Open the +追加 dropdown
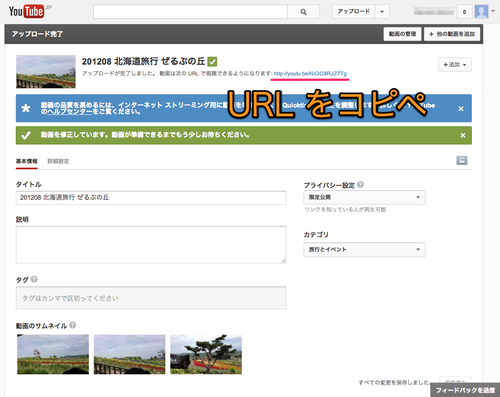500x397 pixels. [x=455, y=65]
